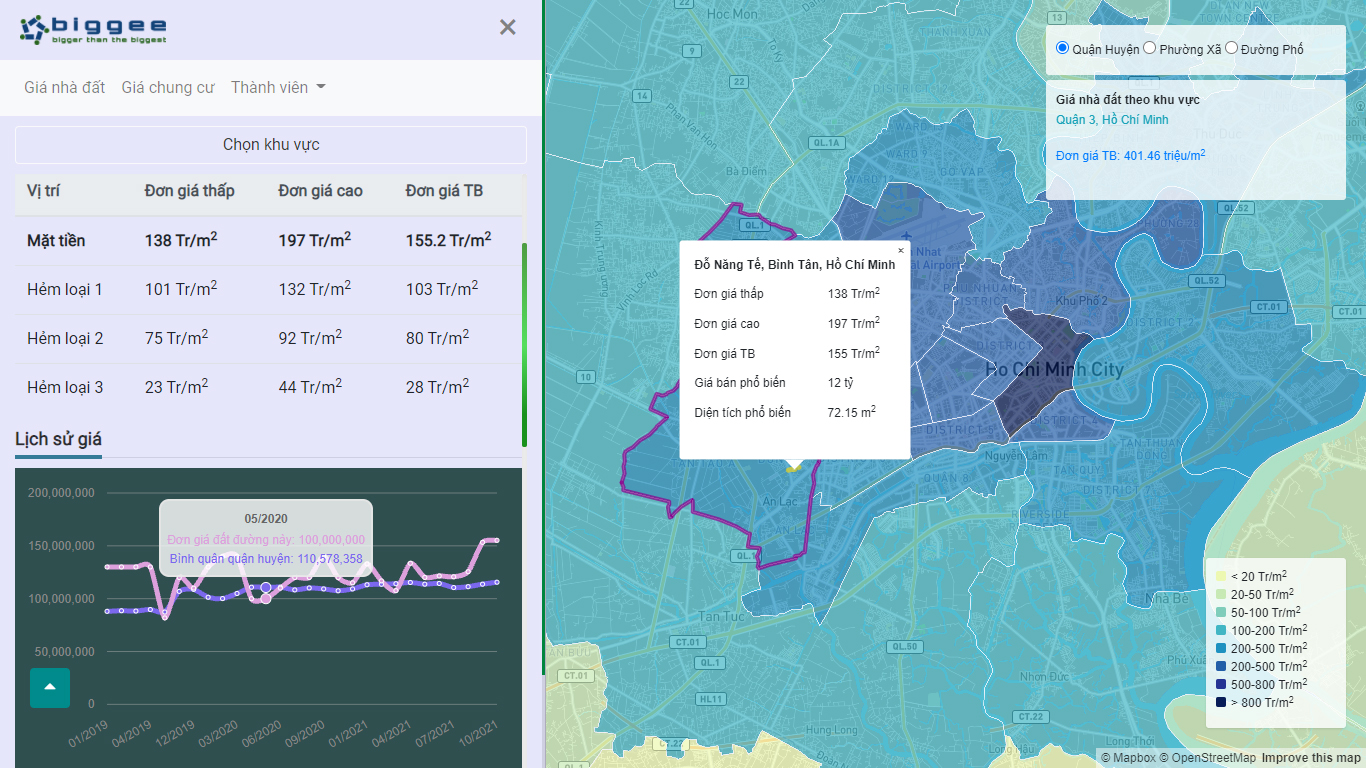Click the 155.2 Tr/m² cell value
The image size is (1366, 768).
point(449,240)
